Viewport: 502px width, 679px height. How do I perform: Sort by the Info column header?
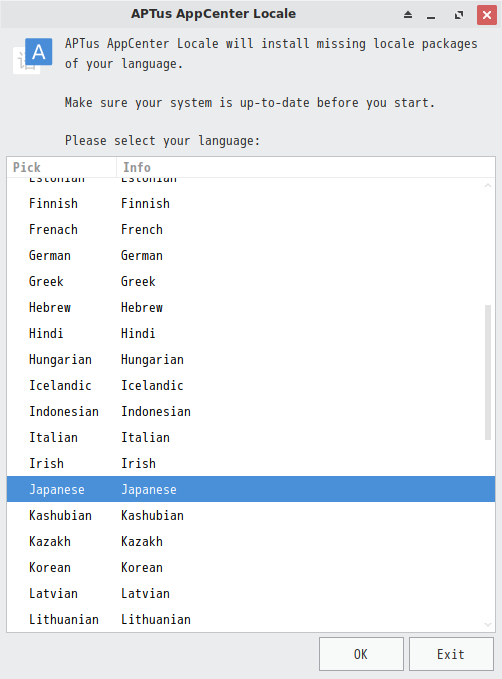(x=305, y=167)
